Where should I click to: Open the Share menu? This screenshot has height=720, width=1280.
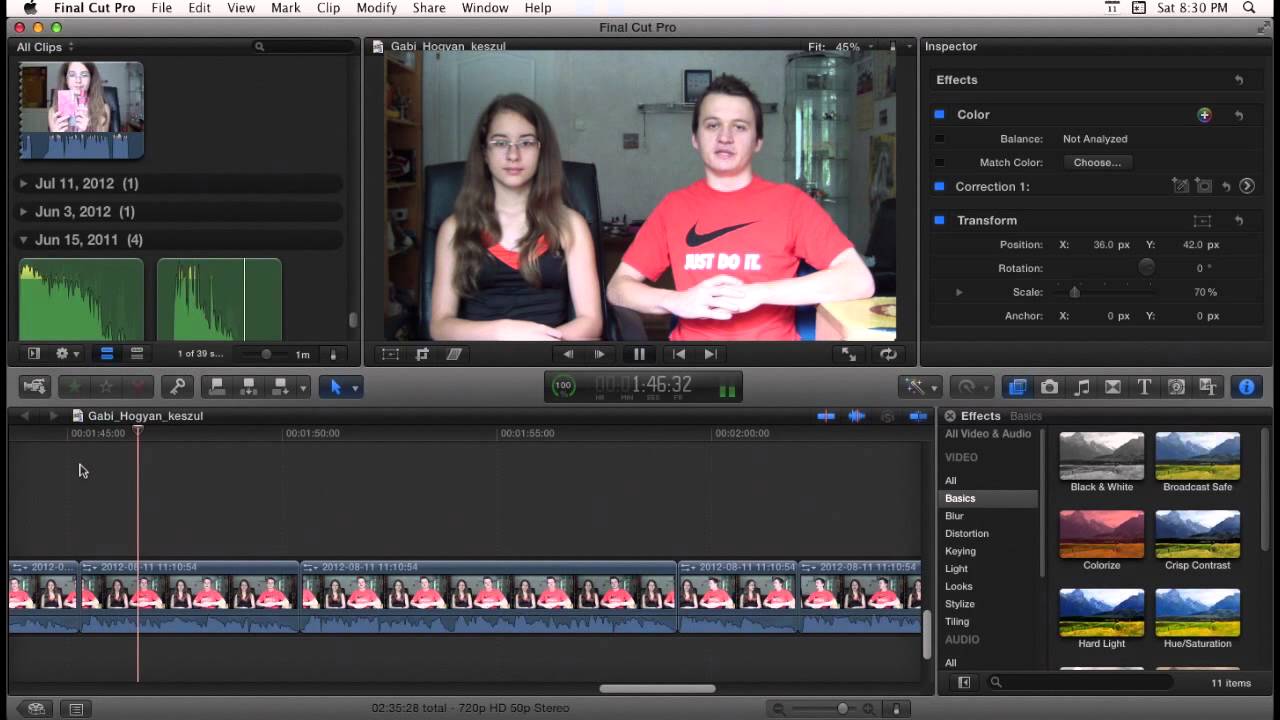[429, 8]
